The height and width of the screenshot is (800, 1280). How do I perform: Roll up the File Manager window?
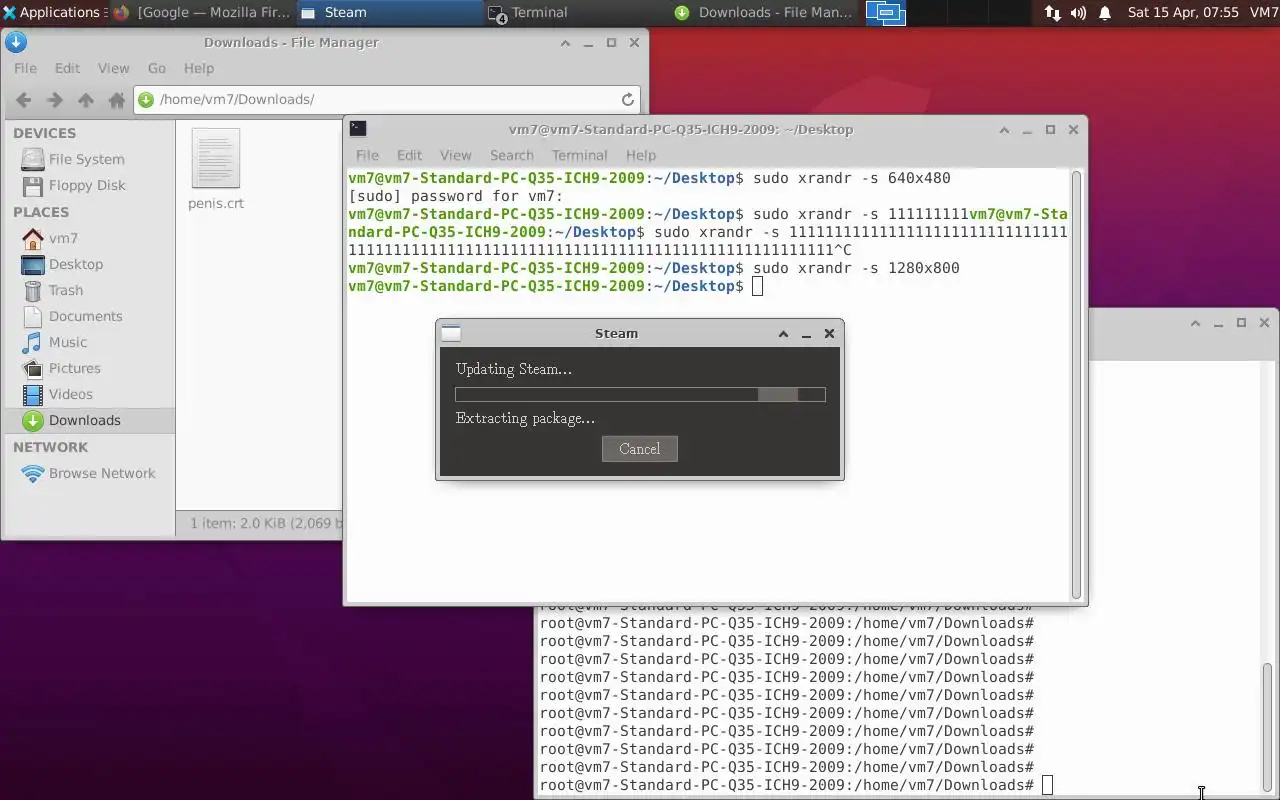[x=565, y=43]
